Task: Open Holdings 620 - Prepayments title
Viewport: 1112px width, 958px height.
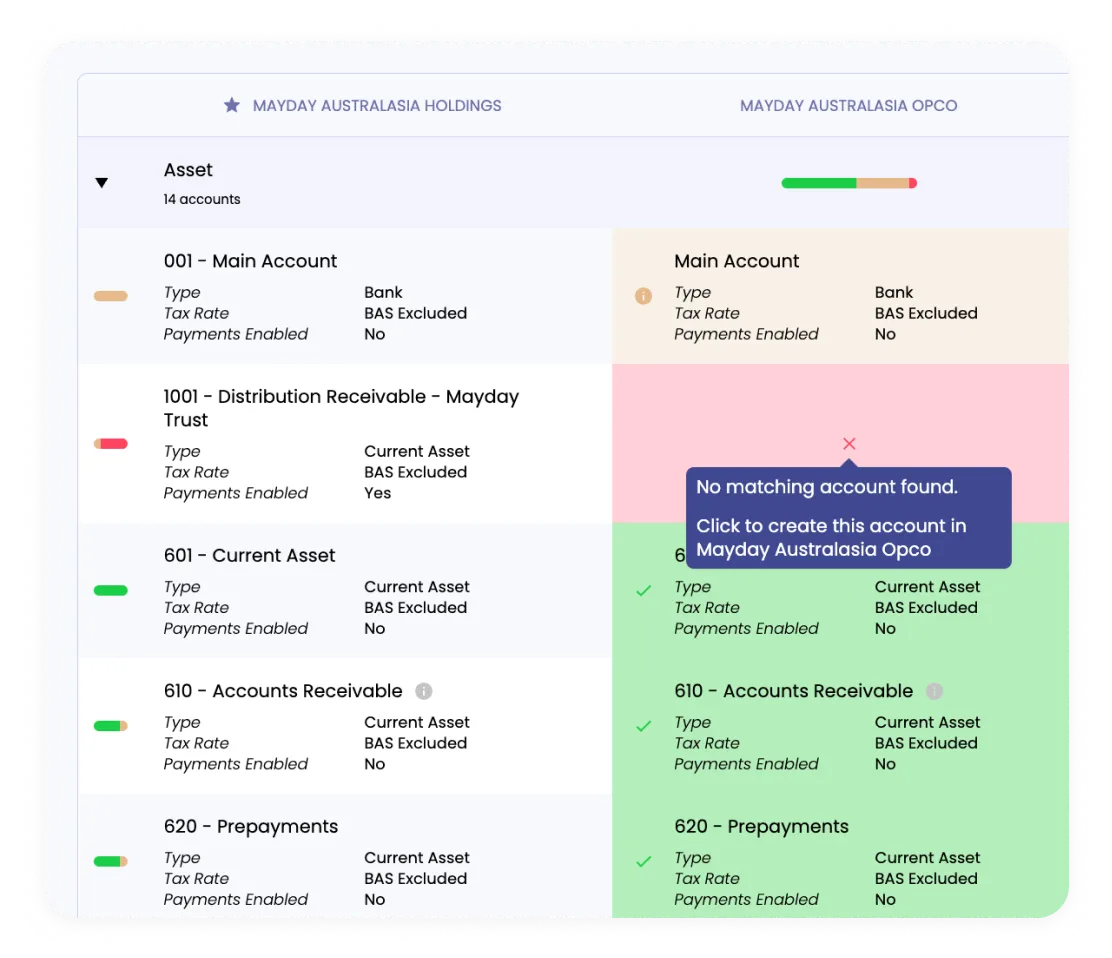Action: [x=250, y=827]
